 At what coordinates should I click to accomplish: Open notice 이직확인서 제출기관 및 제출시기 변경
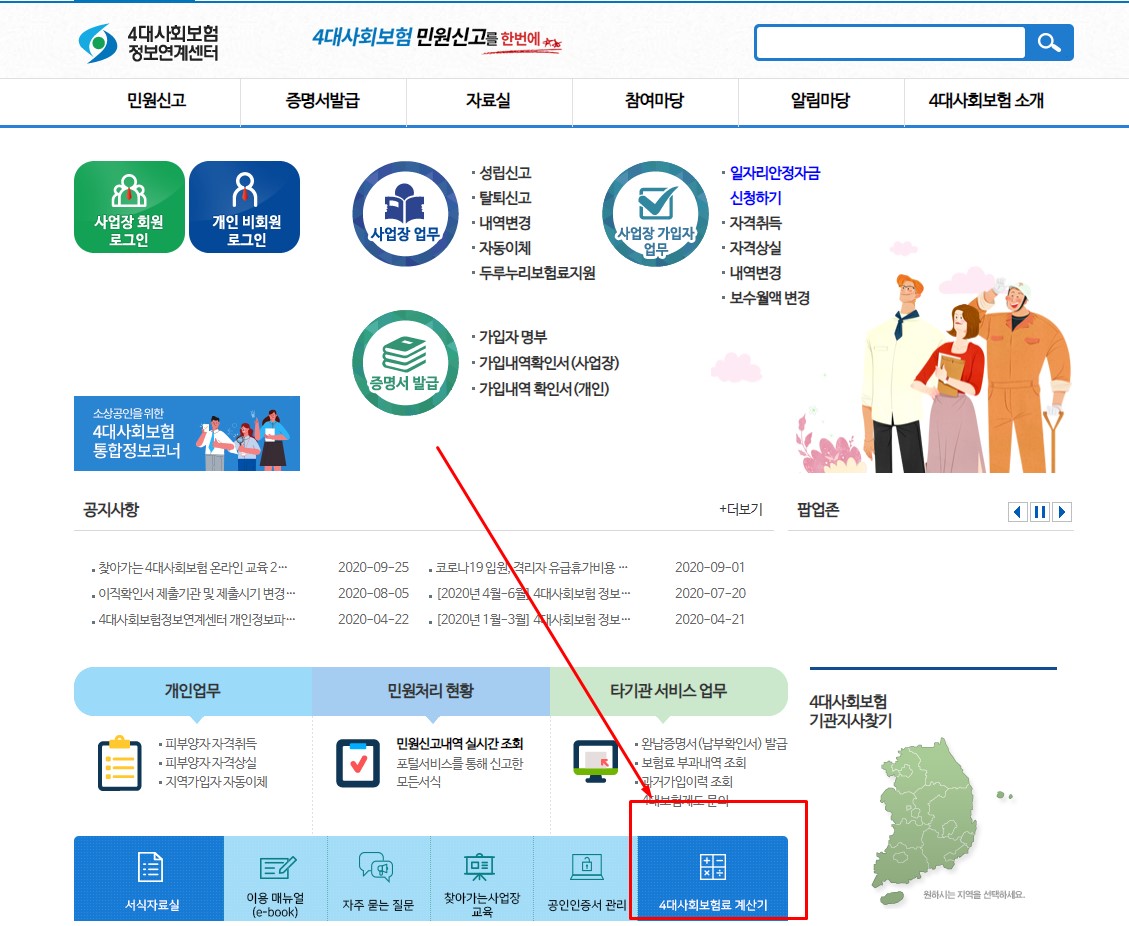pos(197,593)
